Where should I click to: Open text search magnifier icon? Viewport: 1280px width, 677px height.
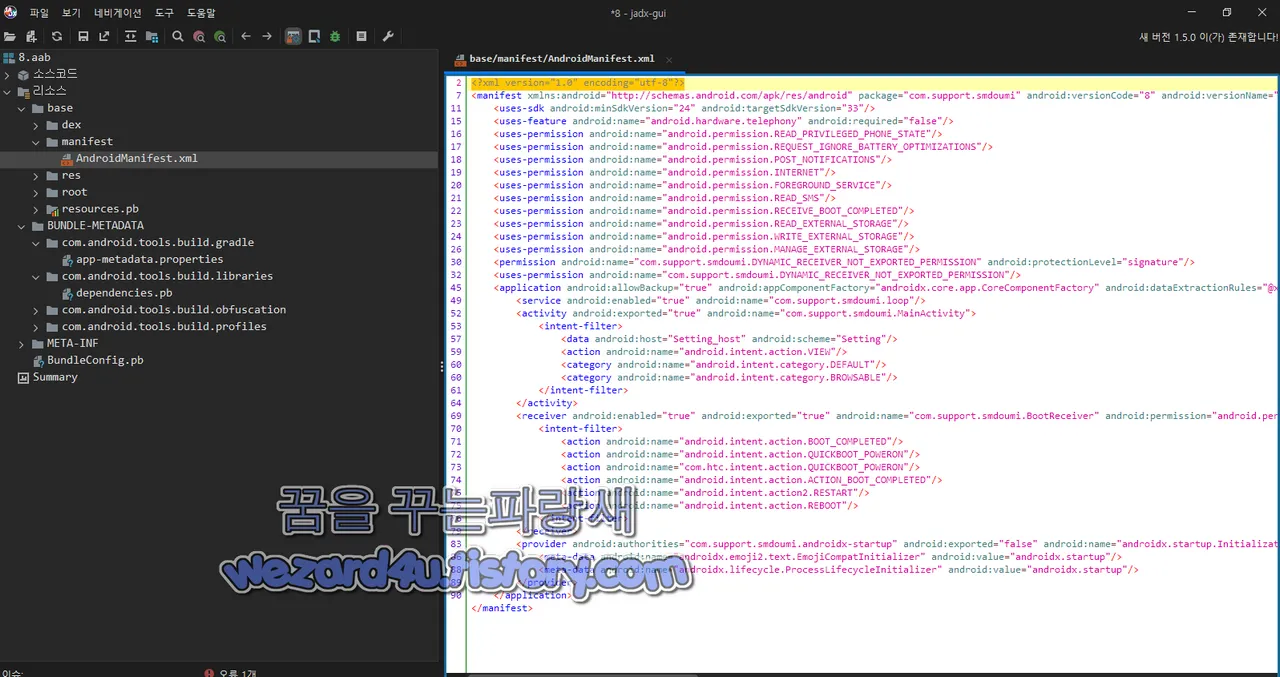coord(178,36)
